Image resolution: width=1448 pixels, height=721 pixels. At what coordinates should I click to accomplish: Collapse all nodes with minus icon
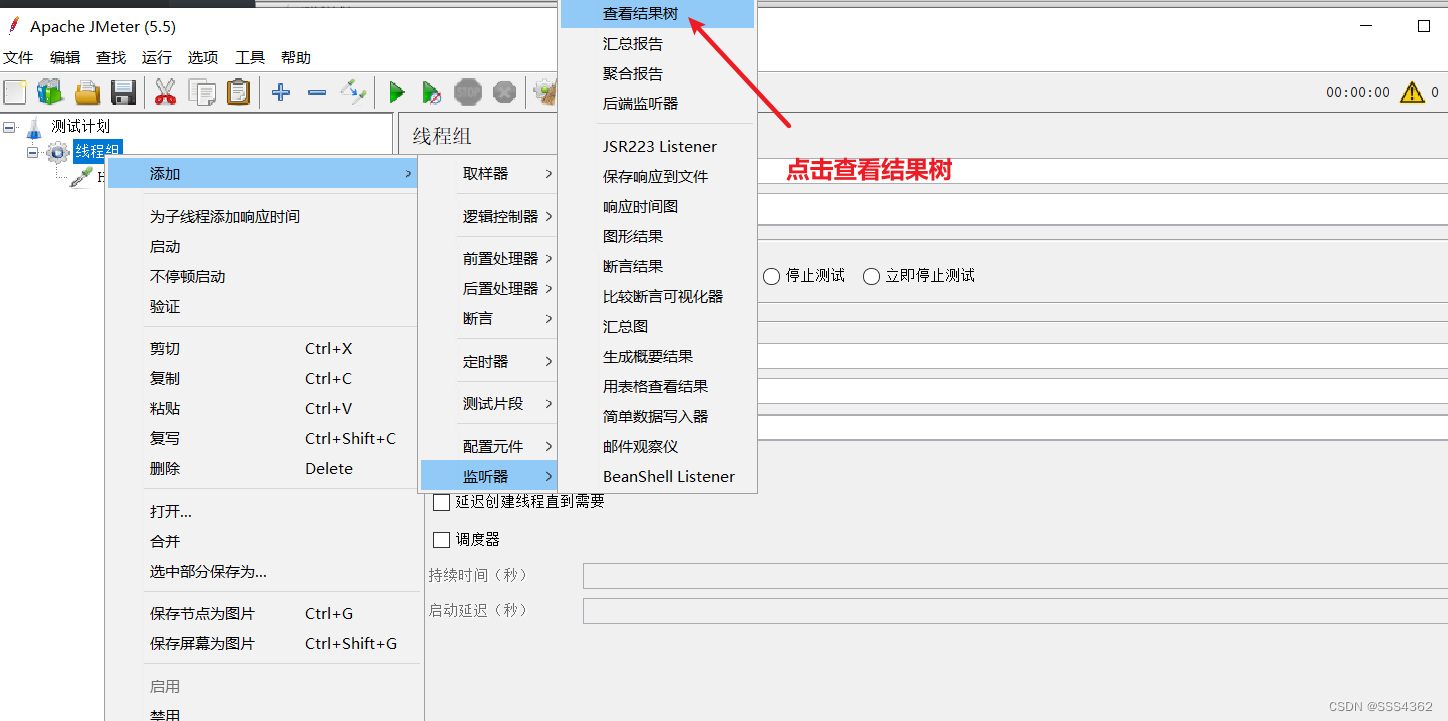[317, 93]
